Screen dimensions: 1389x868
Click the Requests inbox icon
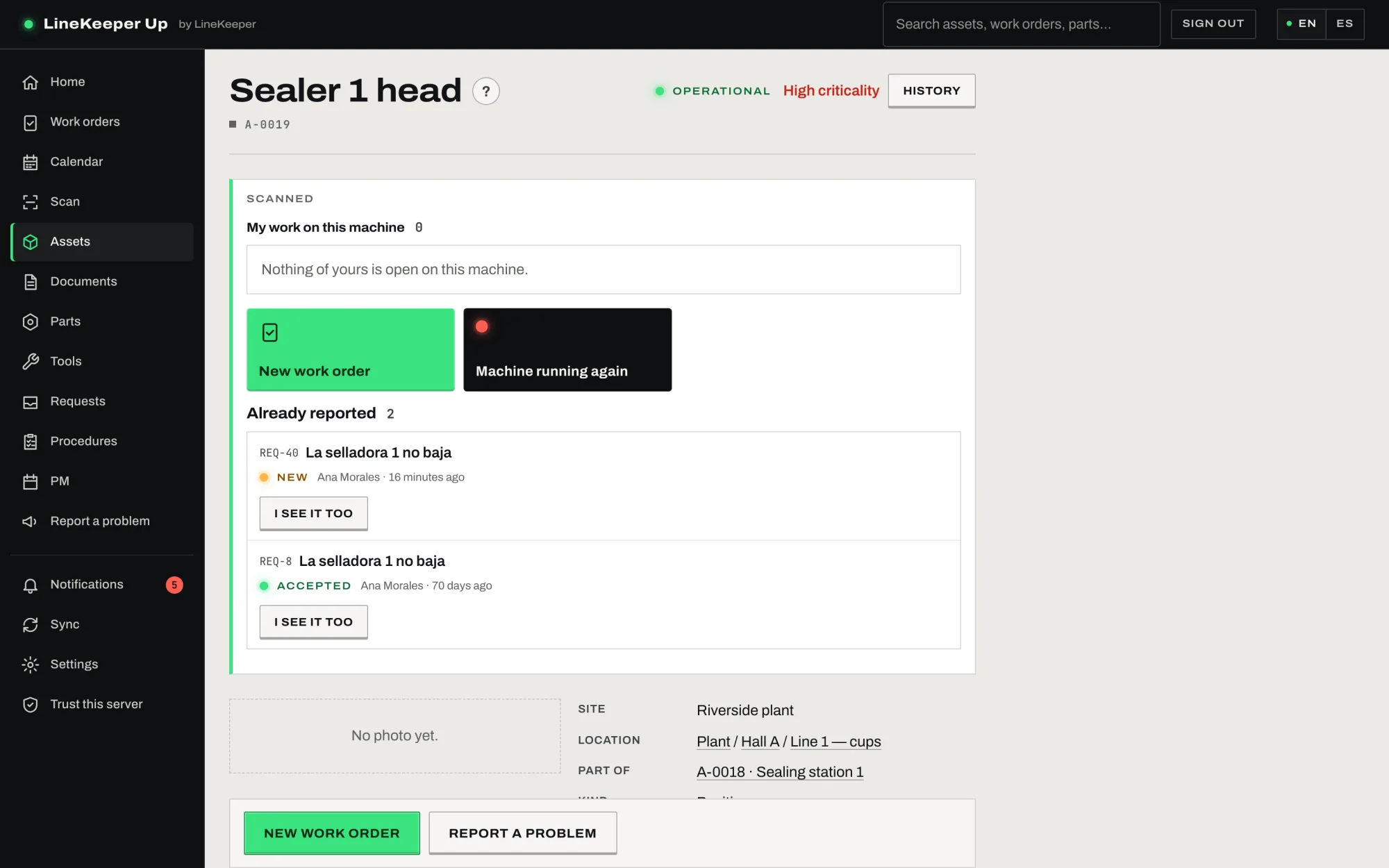tap(30, 401)
